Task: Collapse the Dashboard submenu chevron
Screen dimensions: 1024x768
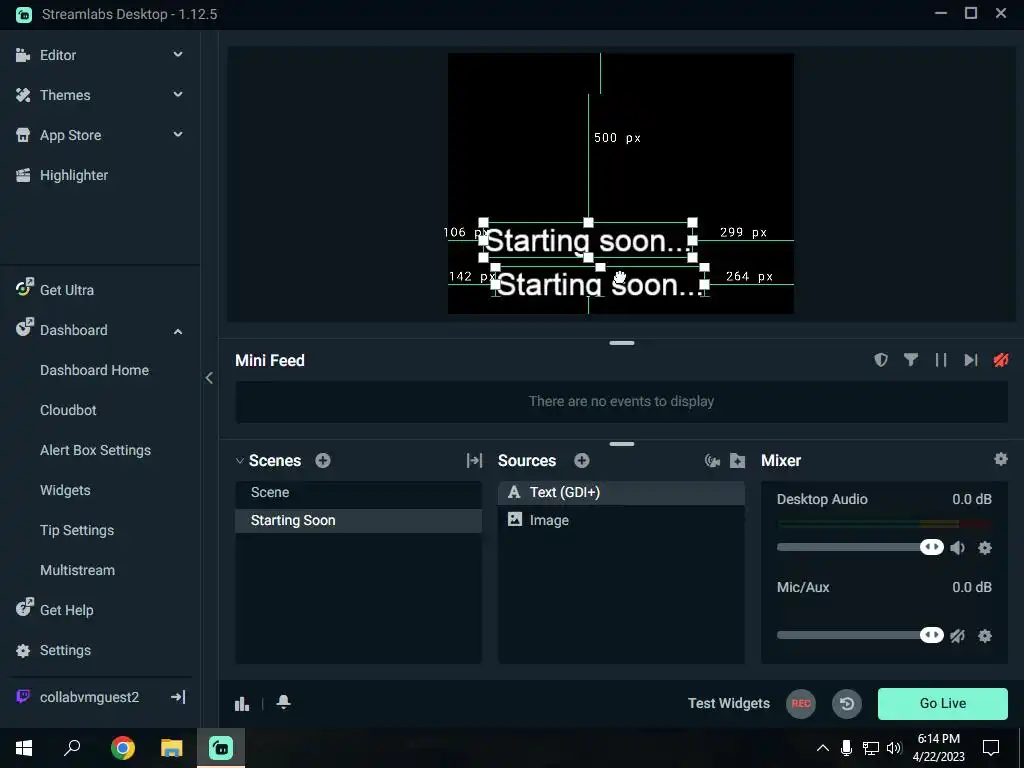Action: [x=178, y=332]
